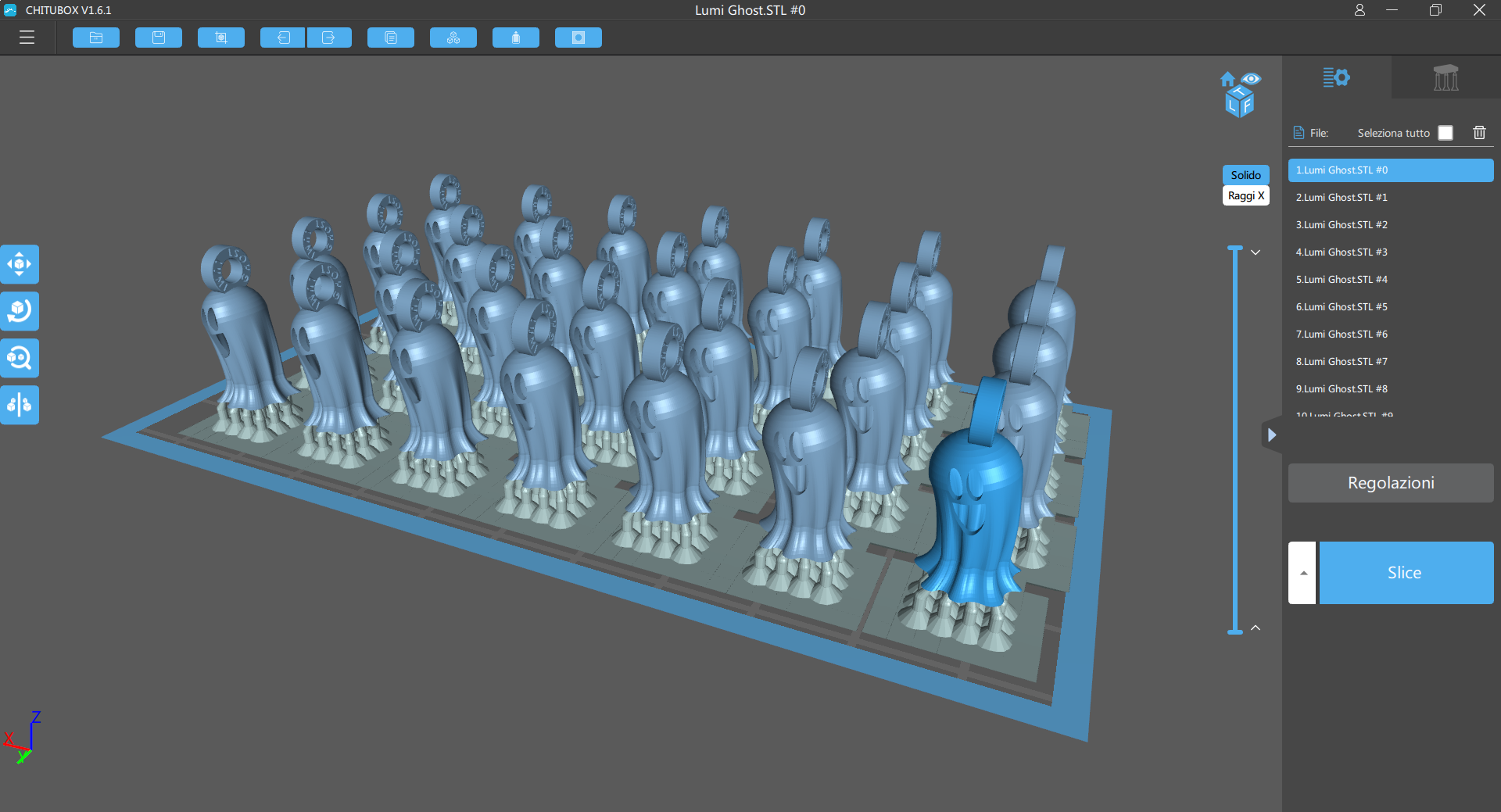Select 5.Lumi Ghost.STL #4 in file list

1391,280
